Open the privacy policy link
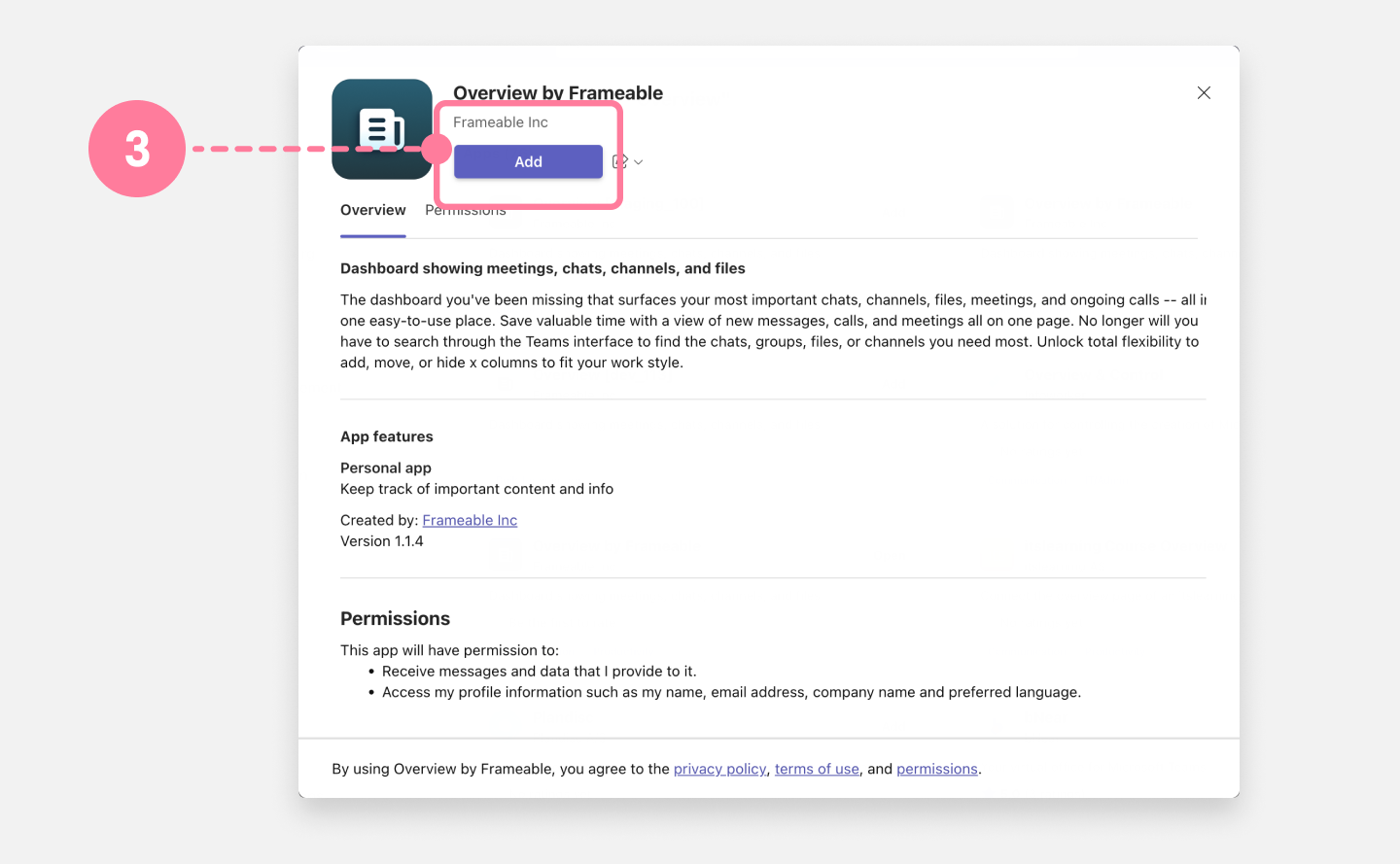1400x864 pixels. tap(720, 769)
